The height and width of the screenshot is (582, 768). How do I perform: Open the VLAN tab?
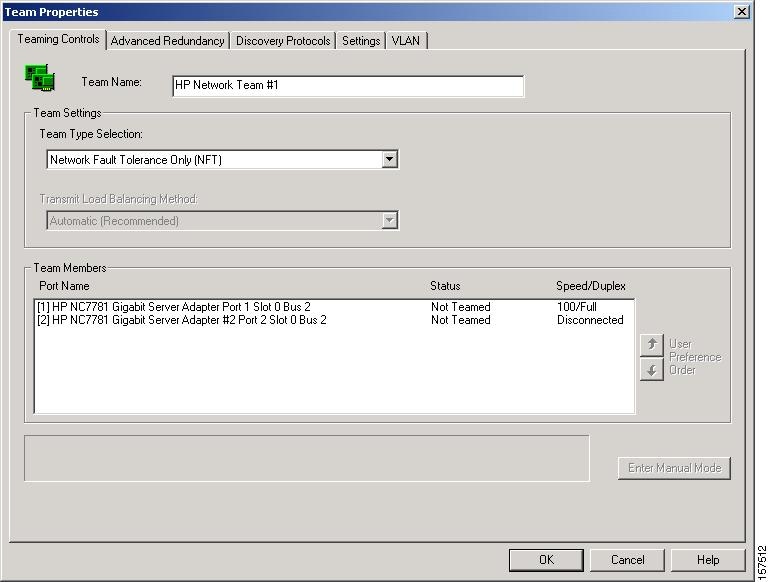(x=406, y=41)
